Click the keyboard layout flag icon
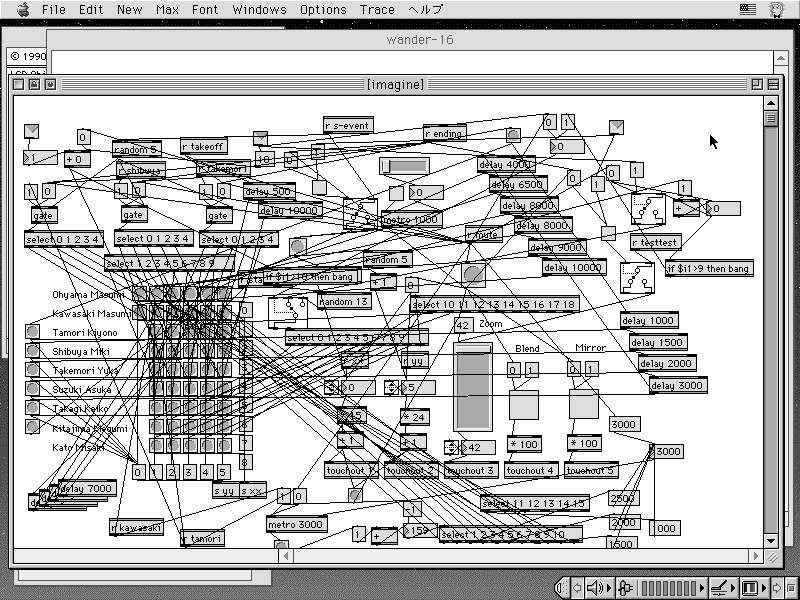 click(x=747, y=9)
